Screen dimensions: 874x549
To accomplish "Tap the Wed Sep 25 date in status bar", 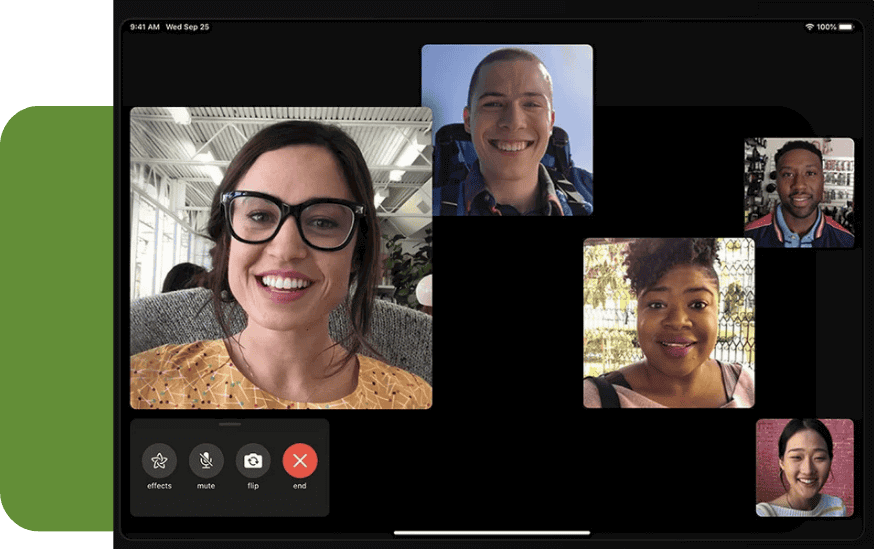I will (x=187, y=27).
